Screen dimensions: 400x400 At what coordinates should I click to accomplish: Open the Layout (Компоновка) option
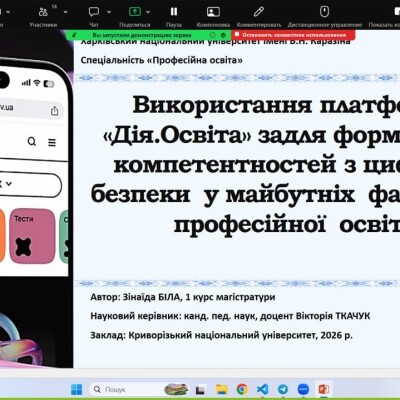pyautogui.click(x=213, y=16)
